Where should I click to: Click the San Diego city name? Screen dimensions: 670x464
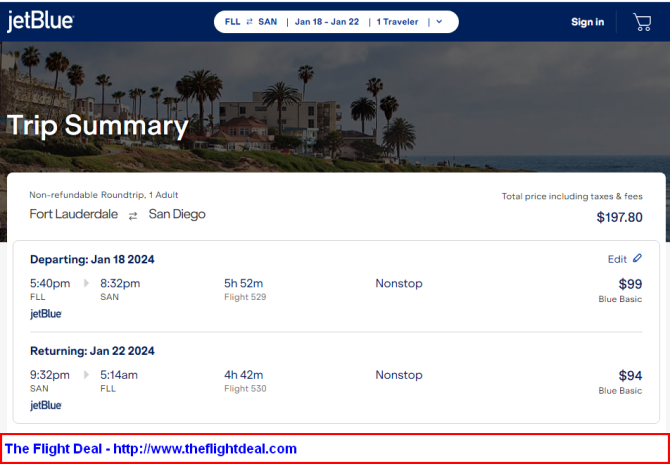[x=177, y=214]
